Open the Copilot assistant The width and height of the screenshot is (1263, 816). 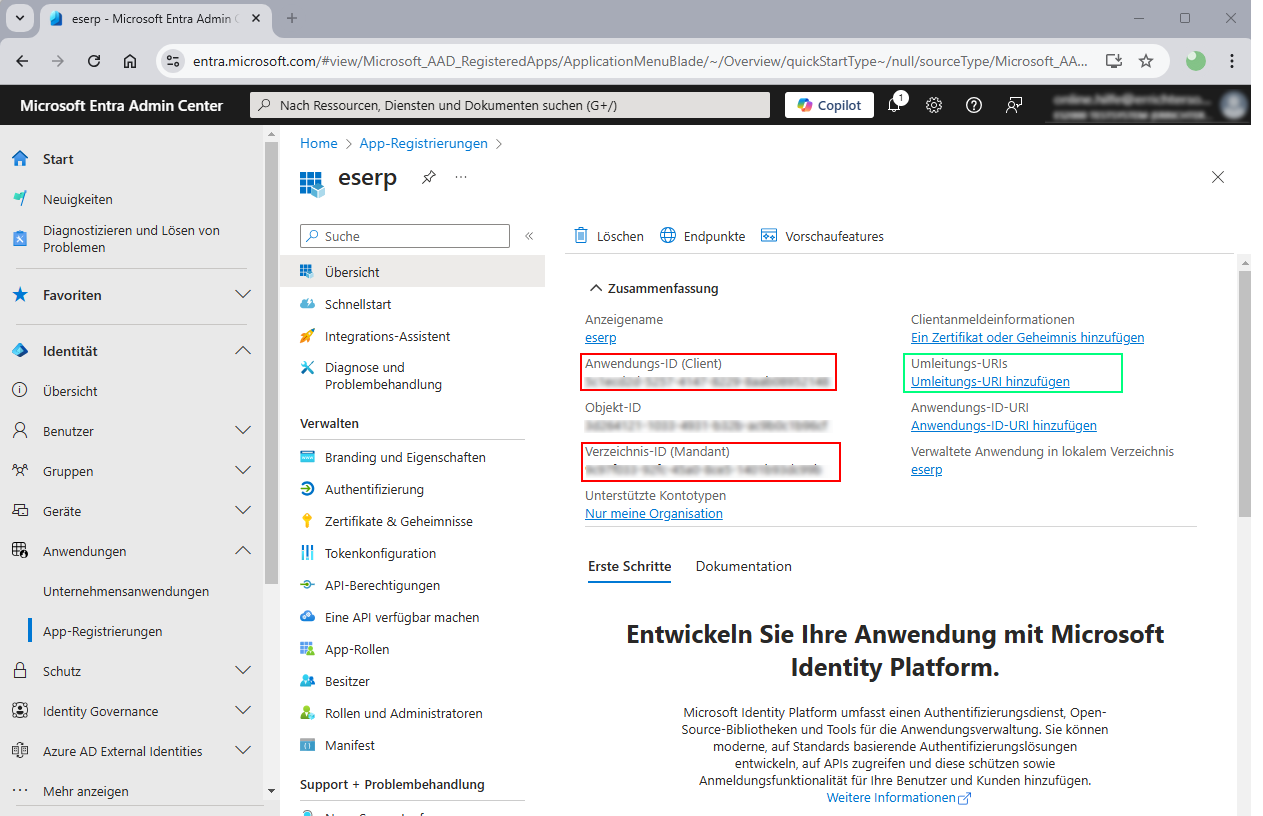(x=829, y=105)
